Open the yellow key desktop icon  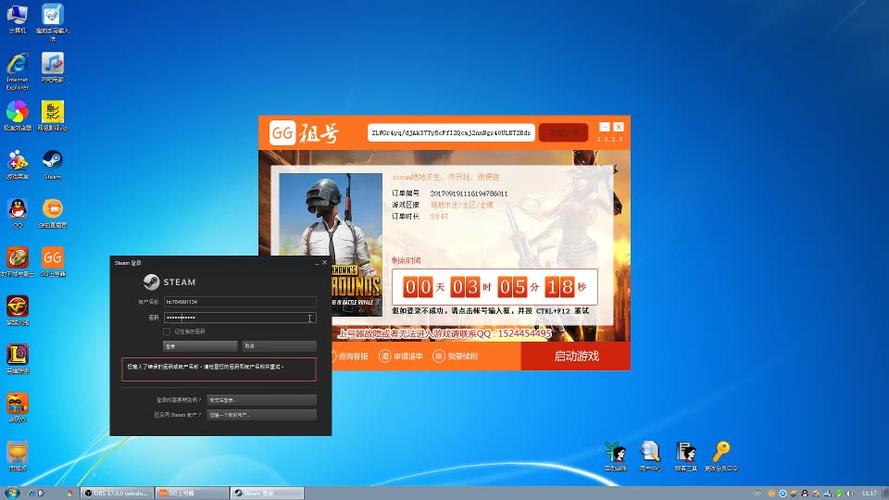[x=721, y=456]
